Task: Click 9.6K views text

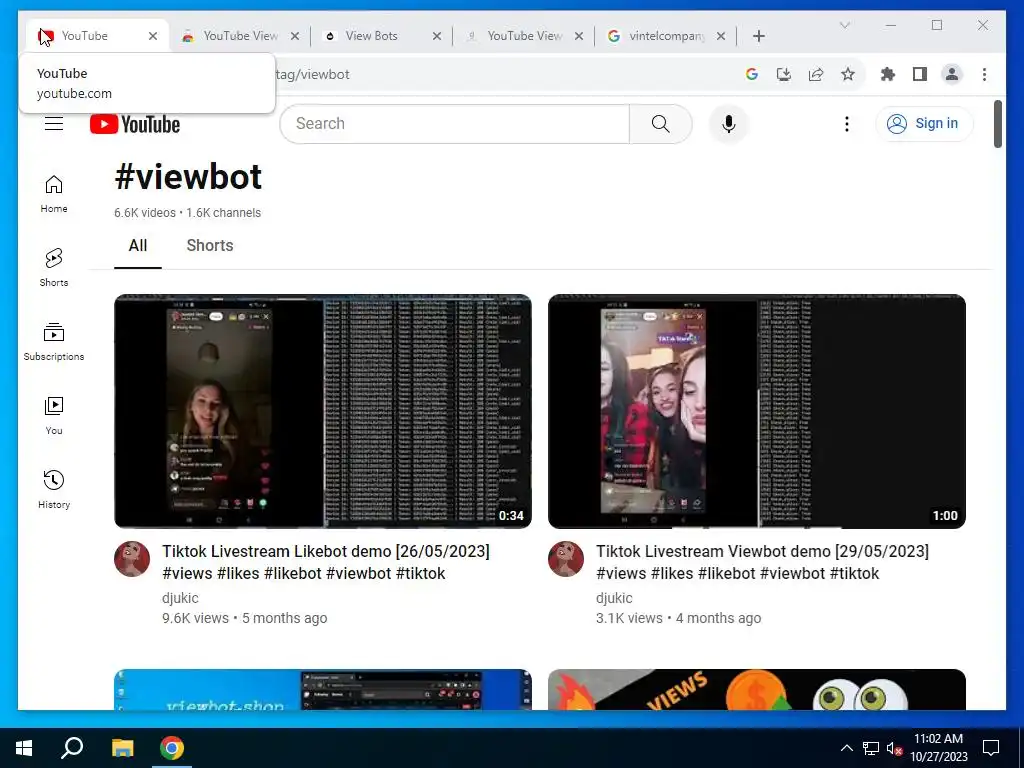Action: pyautogui.click(x=195, y=618)
